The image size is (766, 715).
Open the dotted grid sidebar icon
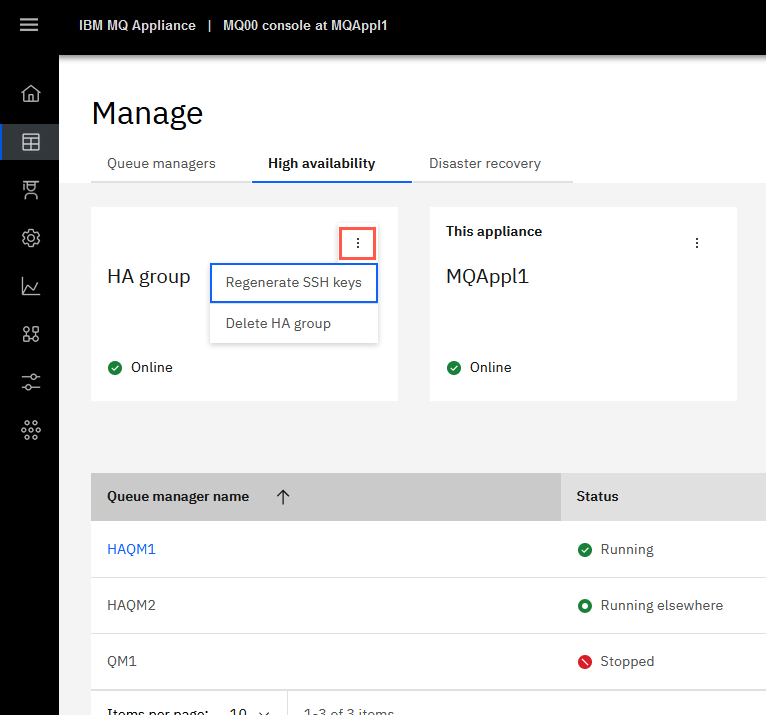[x=31, y=430]
